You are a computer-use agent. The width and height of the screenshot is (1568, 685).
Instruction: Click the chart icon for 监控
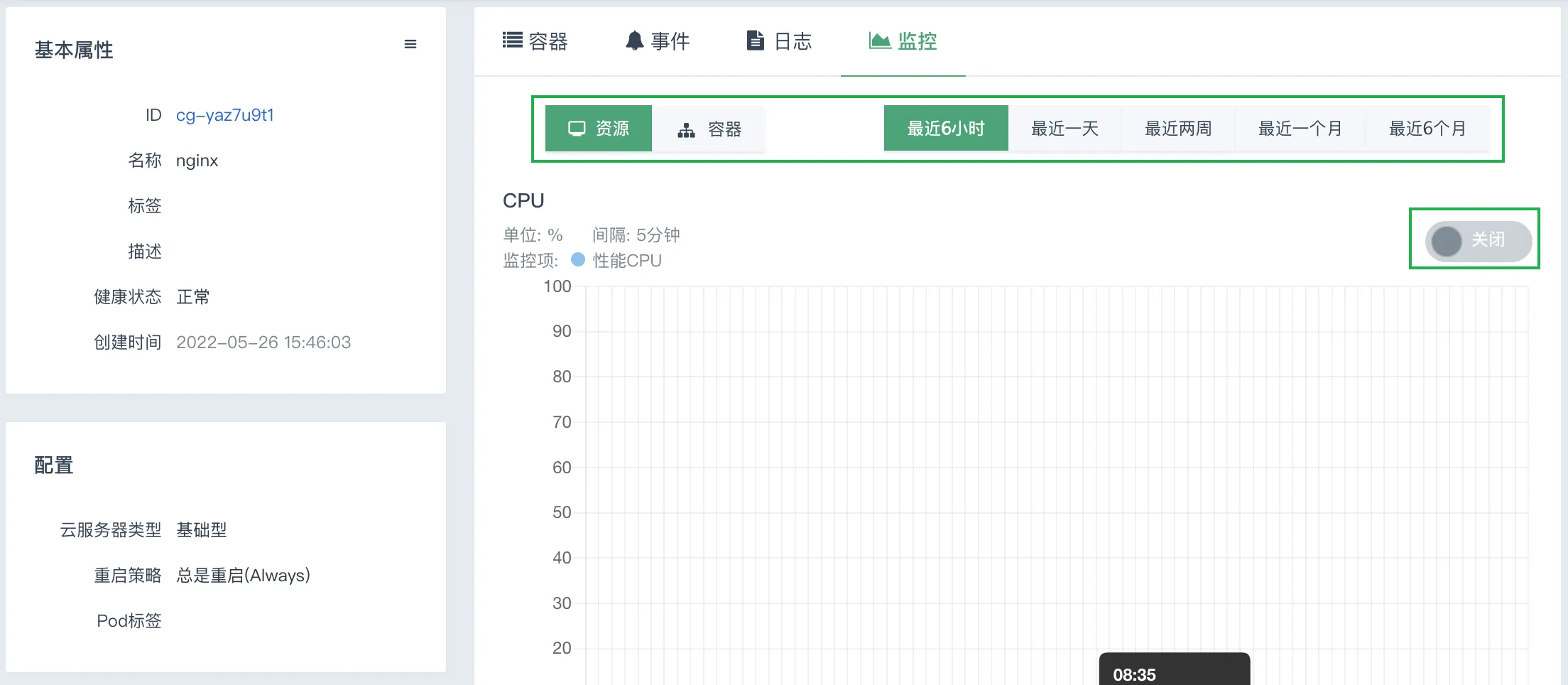point(880,41)
